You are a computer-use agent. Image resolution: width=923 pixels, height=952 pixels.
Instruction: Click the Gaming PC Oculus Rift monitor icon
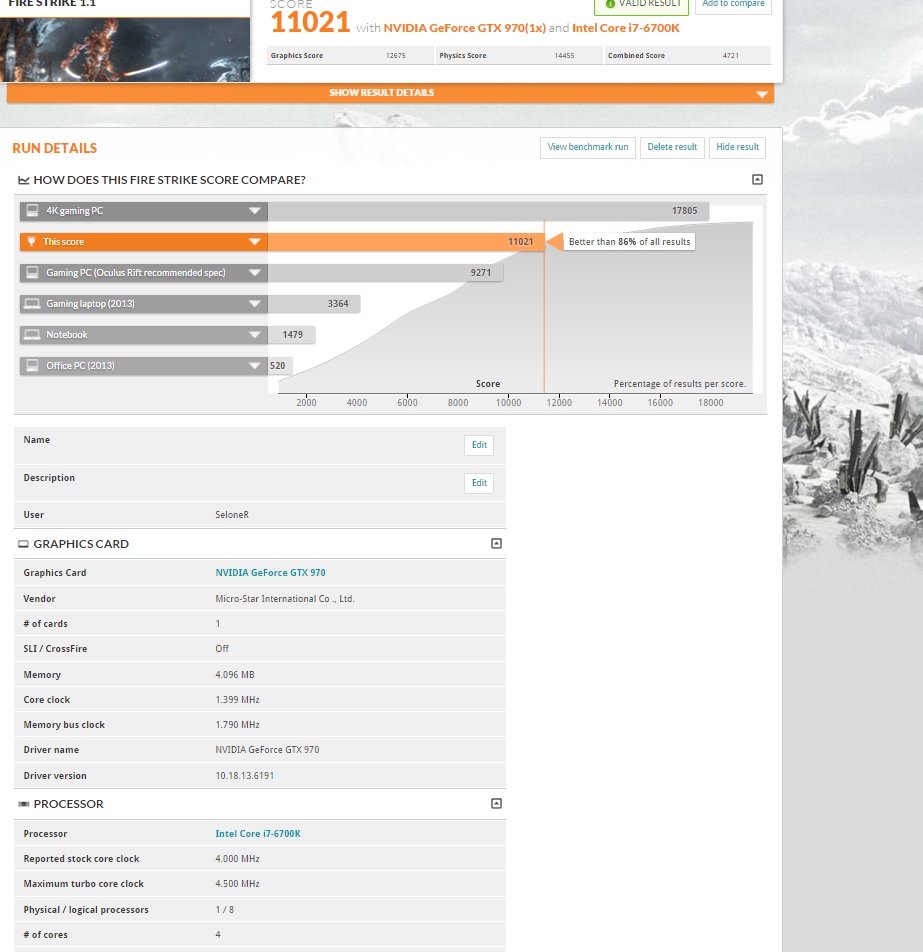(x=32, y=273)
